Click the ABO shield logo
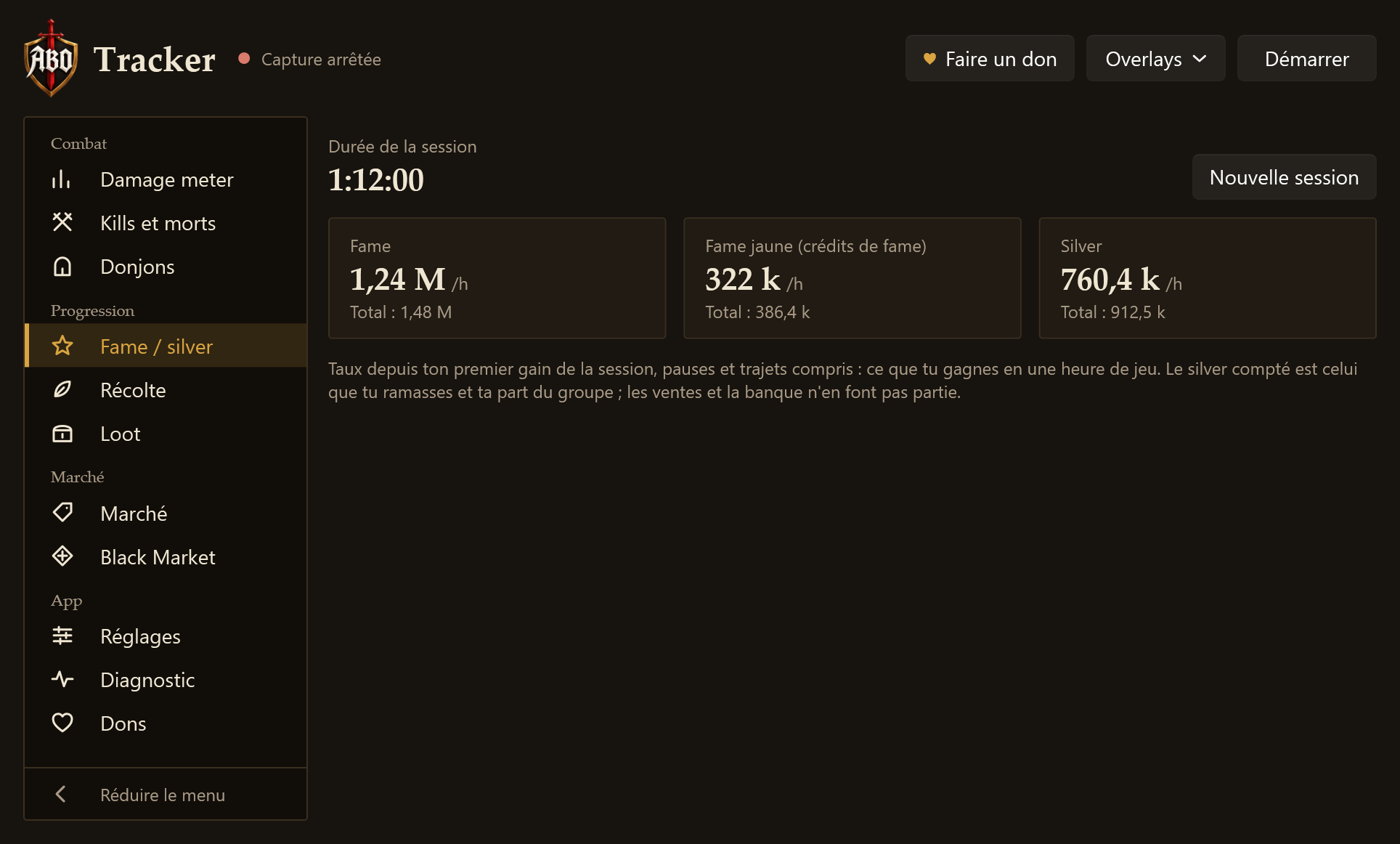 (50, 58)
